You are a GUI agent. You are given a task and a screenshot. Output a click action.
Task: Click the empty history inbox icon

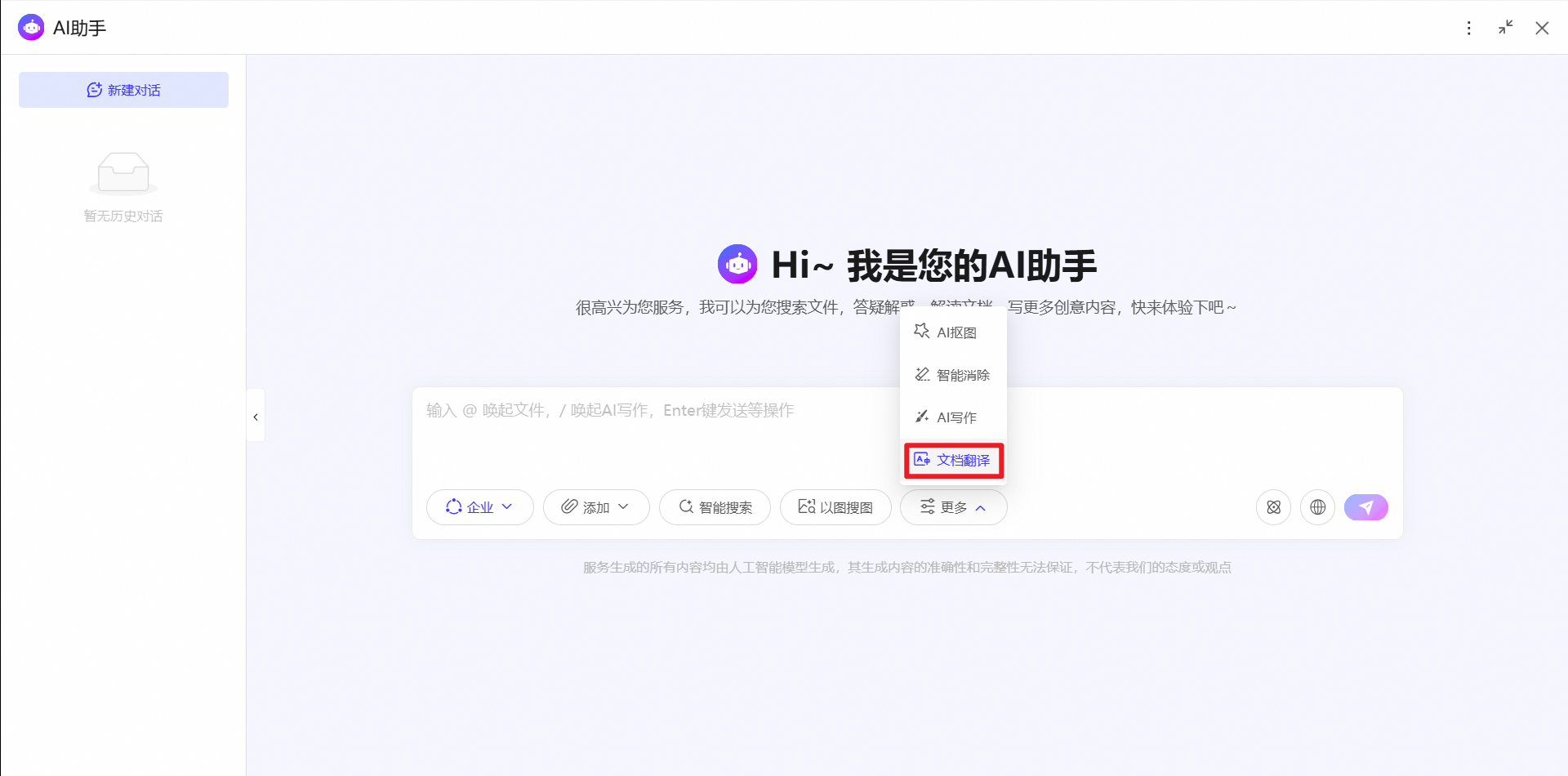point(123,173)
